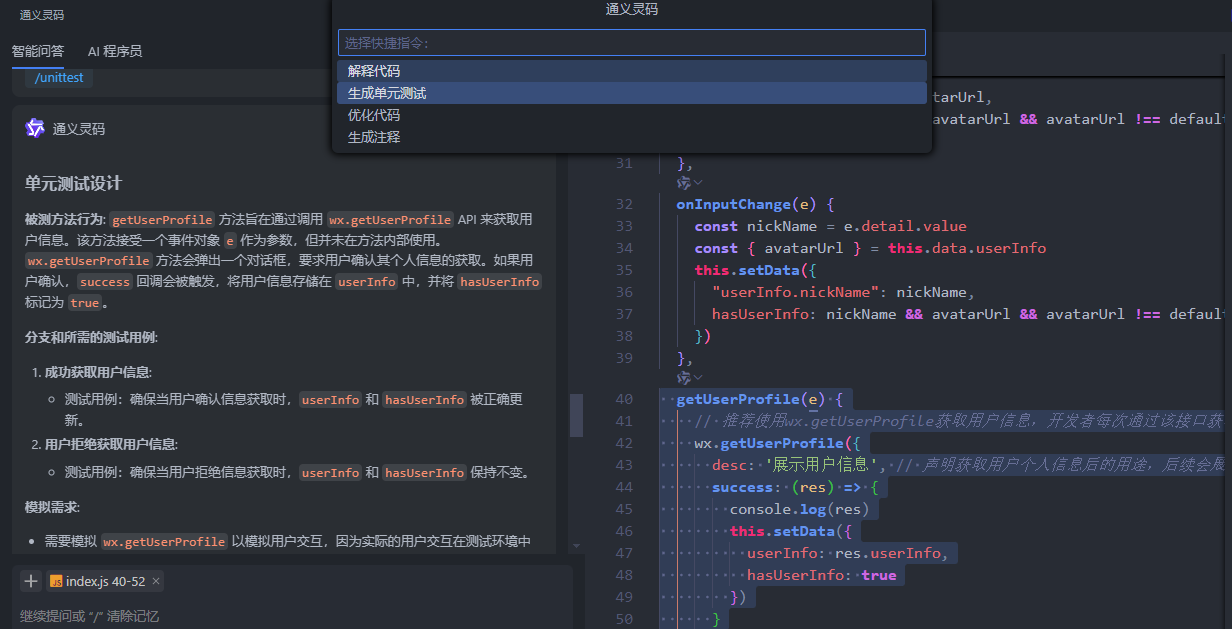Screen dimensions: 1232x629
Task: Click 通义灵码 panel title at top left
Action: click(x=42, y=15)
